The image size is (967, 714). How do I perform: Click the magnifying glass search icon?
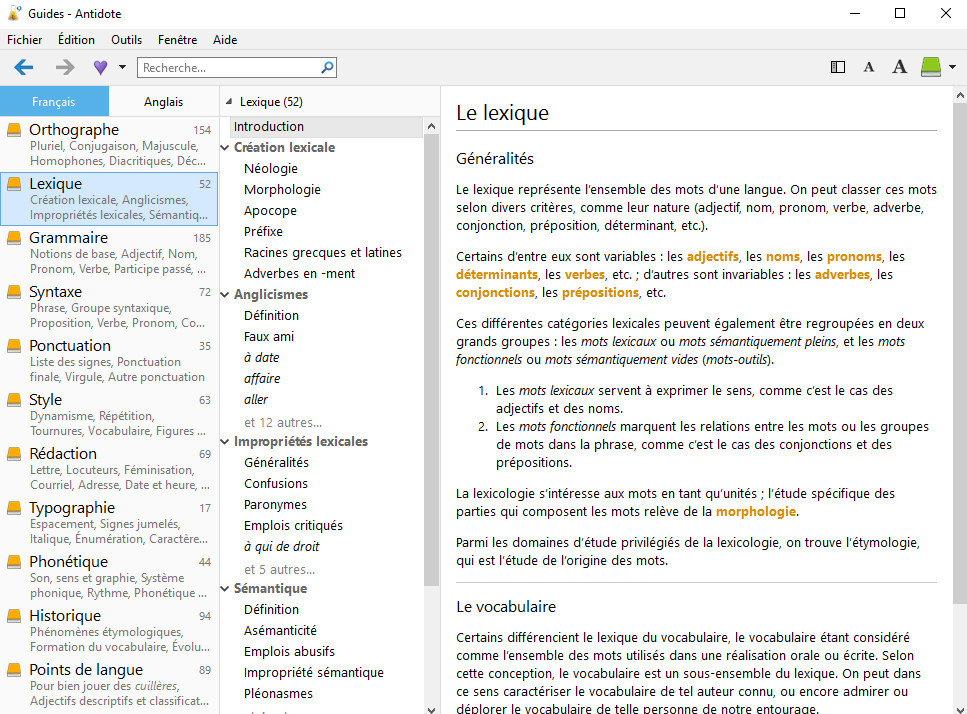click(327, 67)
